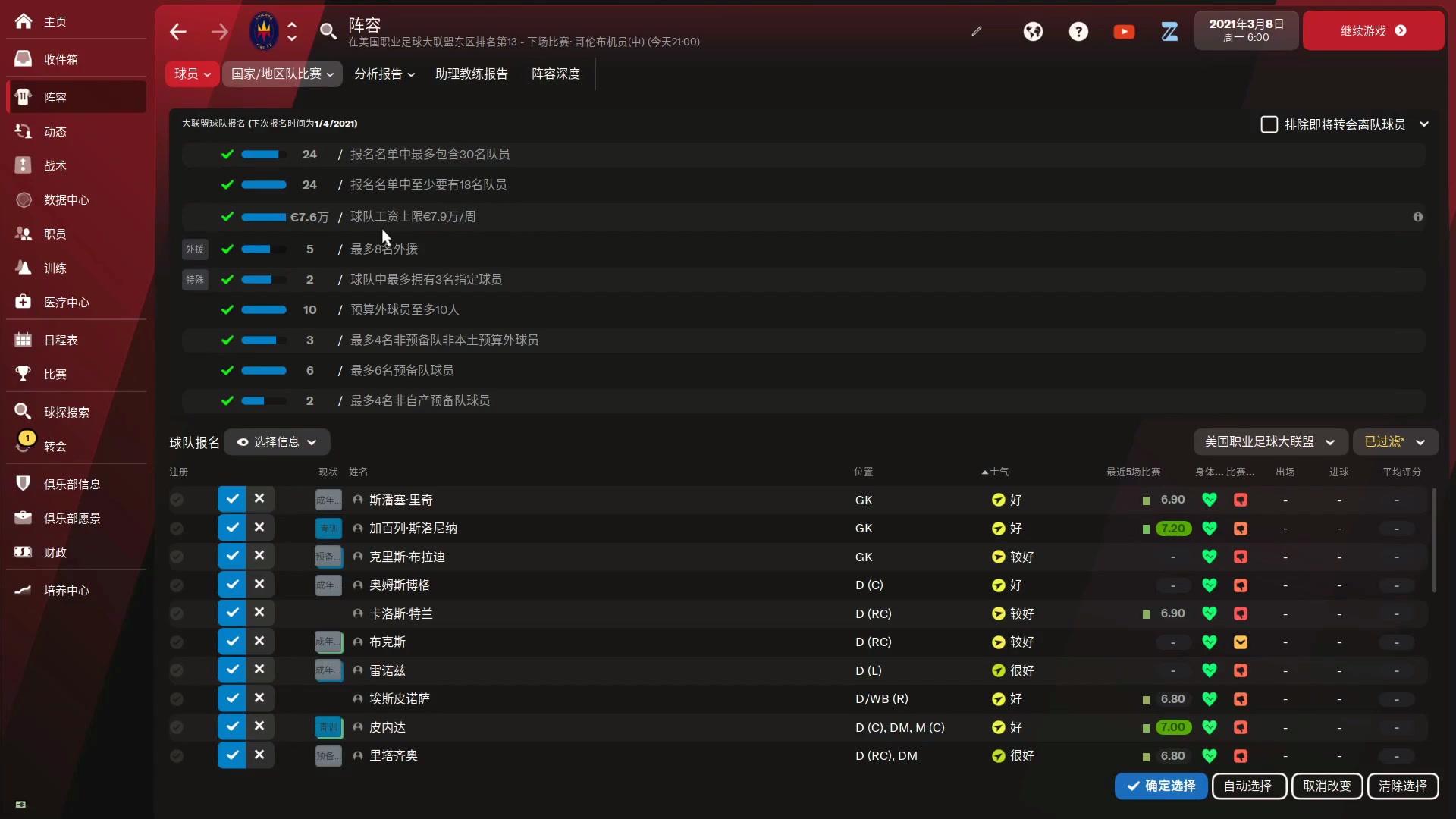1456x819 pixels.
Task: Open player name 皮内达
Action: click(x=388, y=727)
